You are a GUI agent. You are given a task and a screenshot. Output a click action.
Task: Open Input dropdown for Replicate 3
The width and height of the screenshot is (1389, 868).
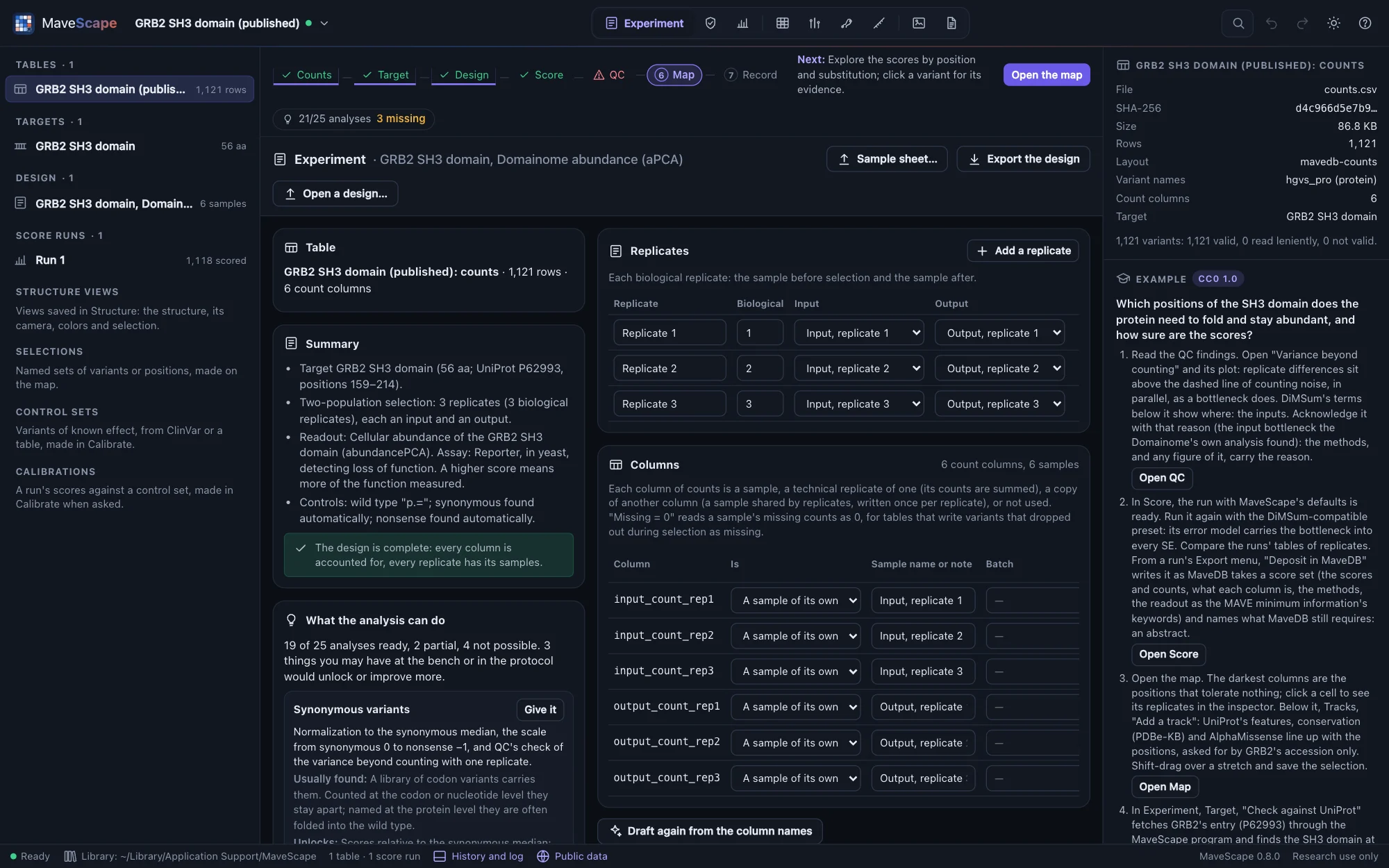(859, 403)
